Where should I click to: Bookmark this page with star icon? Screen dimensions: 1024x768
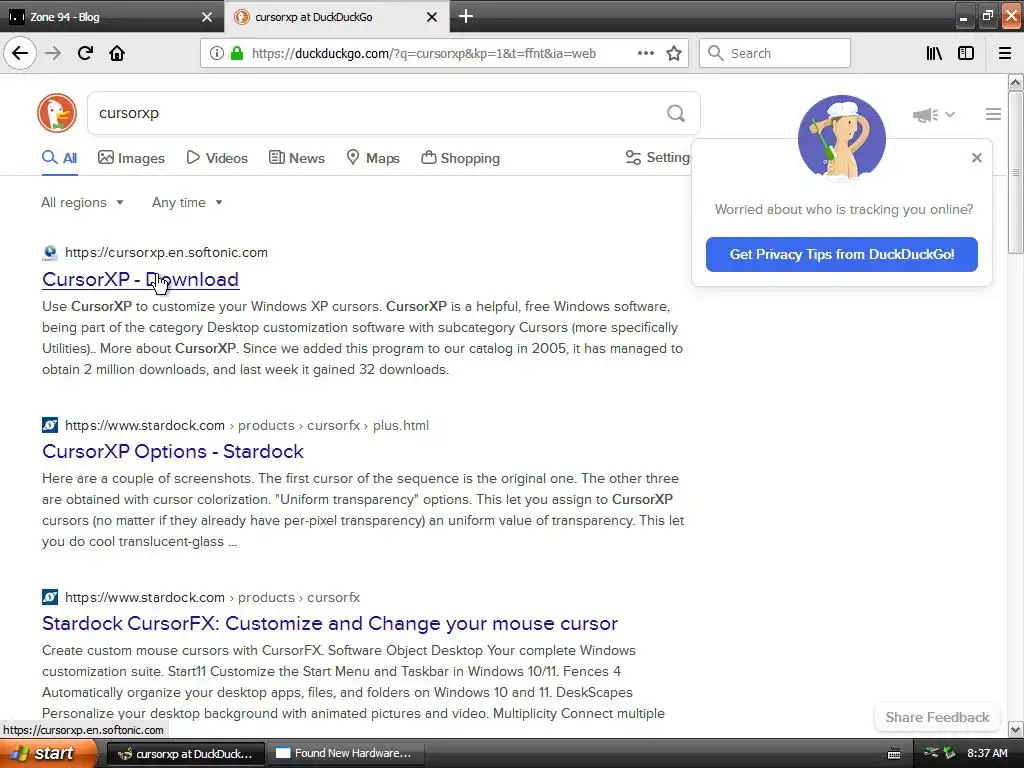point(674,53)
